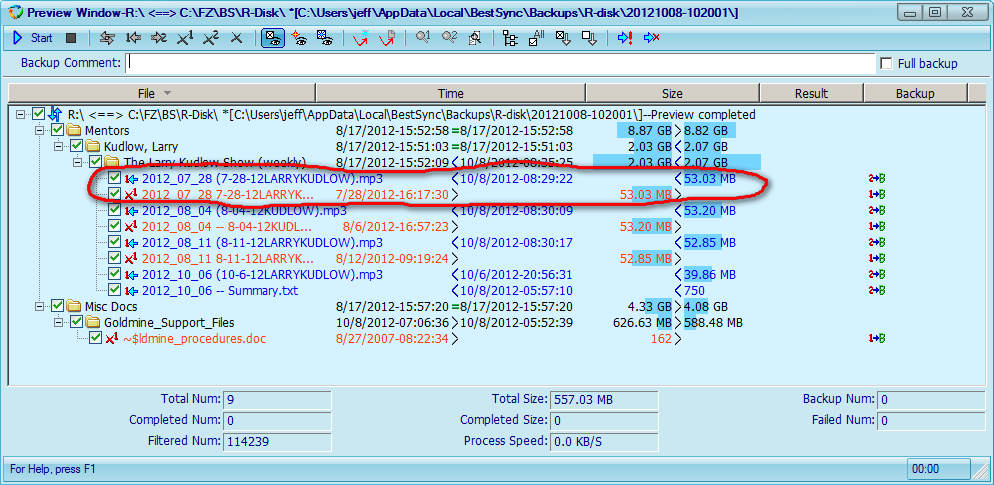Collapse the Misc Docs folder node
This screenshot has height=485, width=994.
tap(40, 306)
